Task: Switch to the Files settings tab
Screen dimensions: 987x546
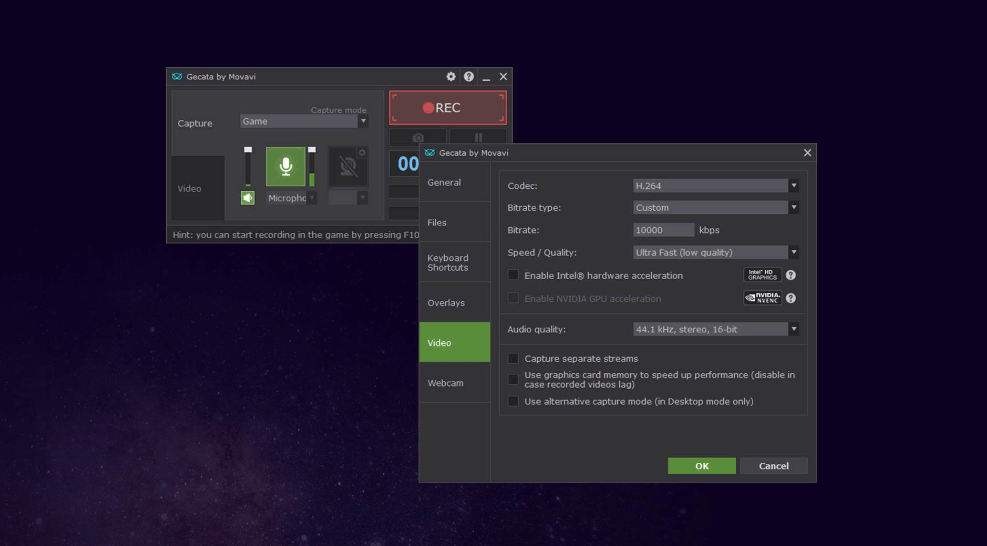Action: (x=454, y=222)
